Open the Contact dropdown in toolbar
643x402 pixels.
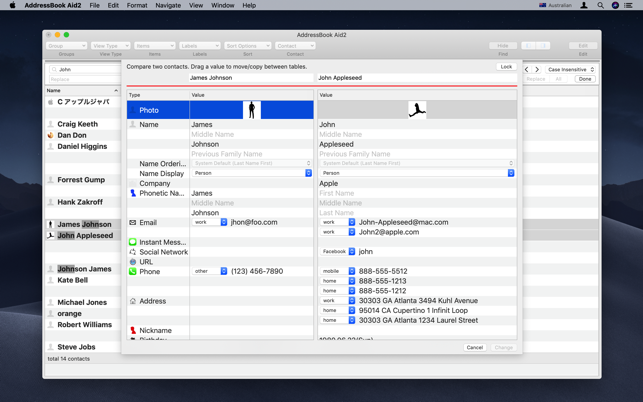(x=295, y=46)
